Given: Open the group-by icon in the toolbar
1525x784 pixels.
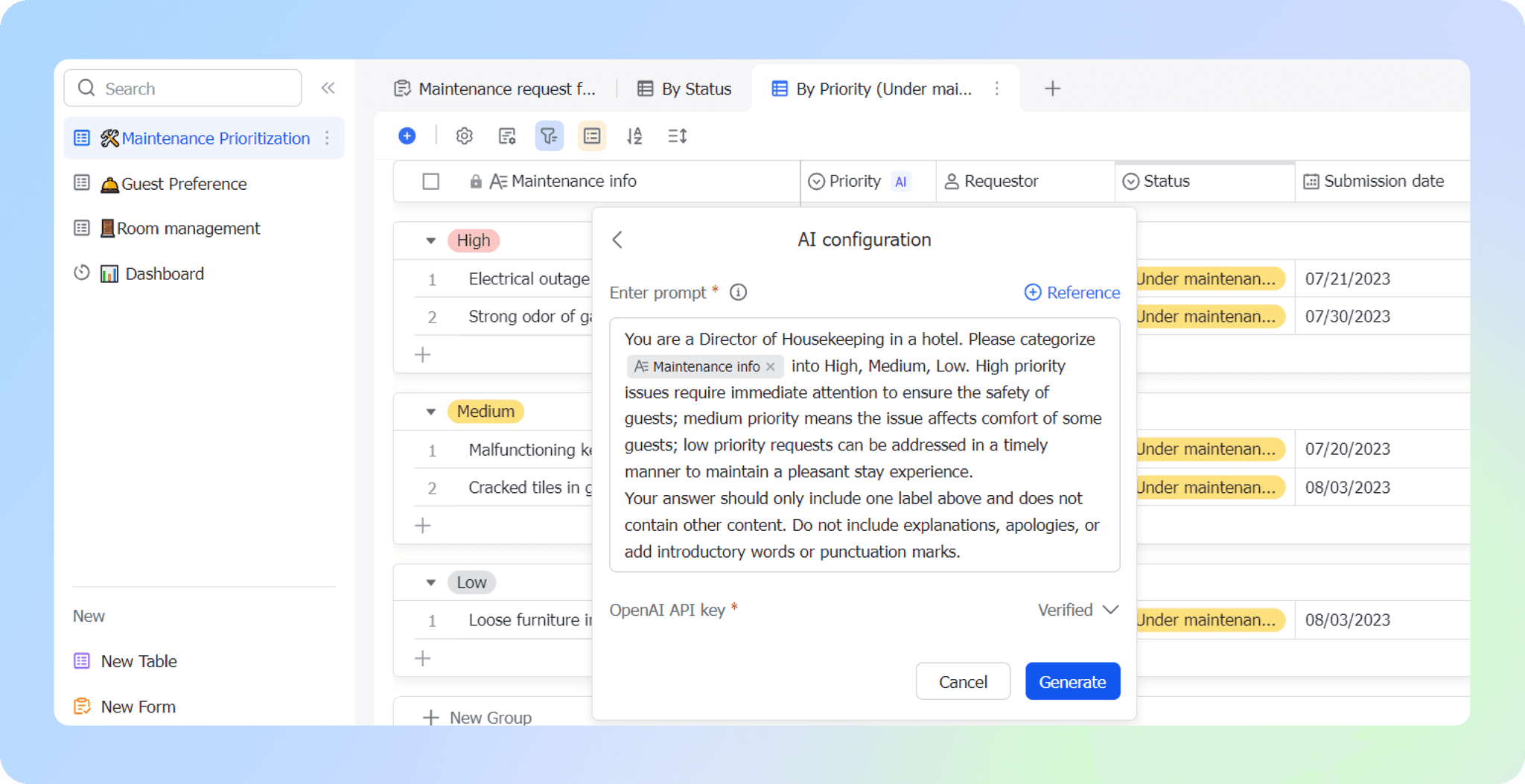Looking at the screenshot, I should [x=591, y=136].
